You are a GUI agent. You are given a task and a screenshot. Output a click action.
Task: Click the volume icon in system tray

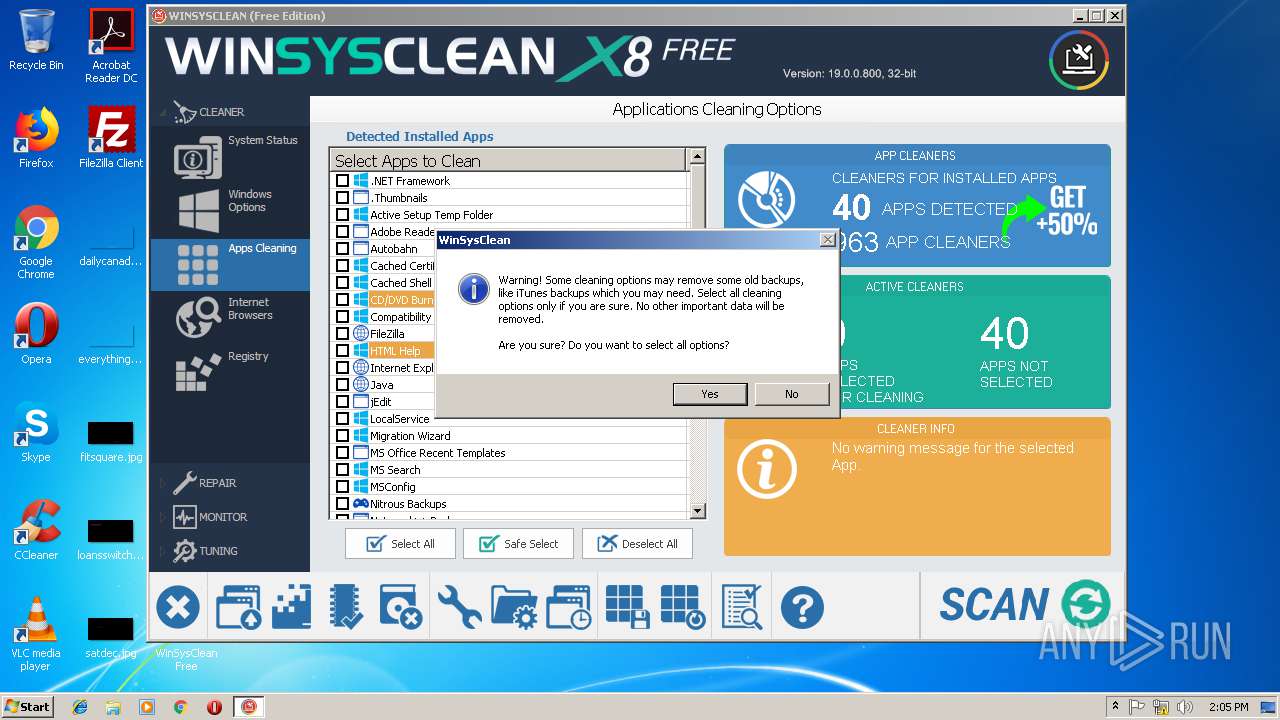pos(1186,707)
